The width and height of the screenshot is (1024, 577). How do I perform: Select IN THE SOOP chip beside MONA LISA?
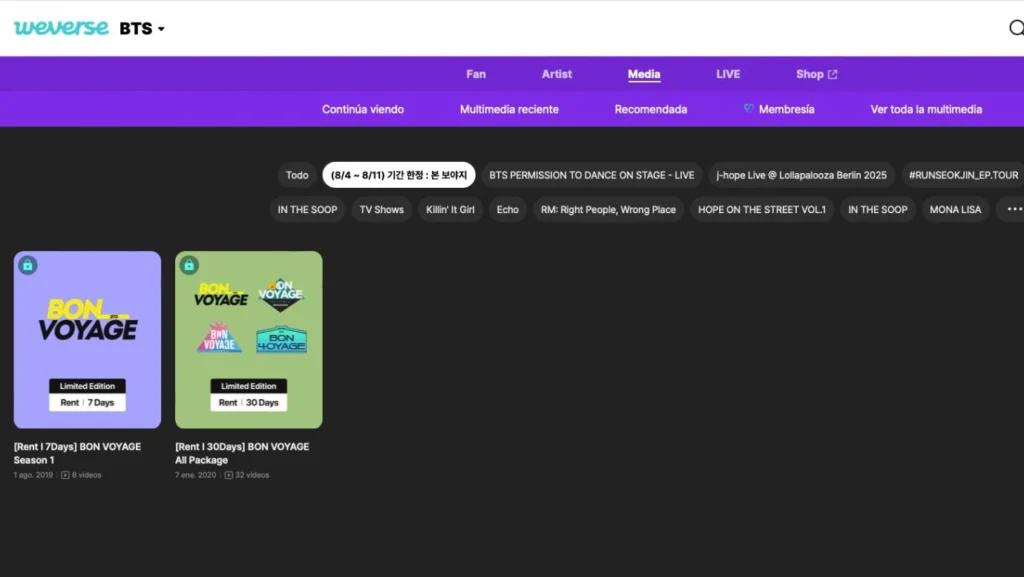[878, 210]
